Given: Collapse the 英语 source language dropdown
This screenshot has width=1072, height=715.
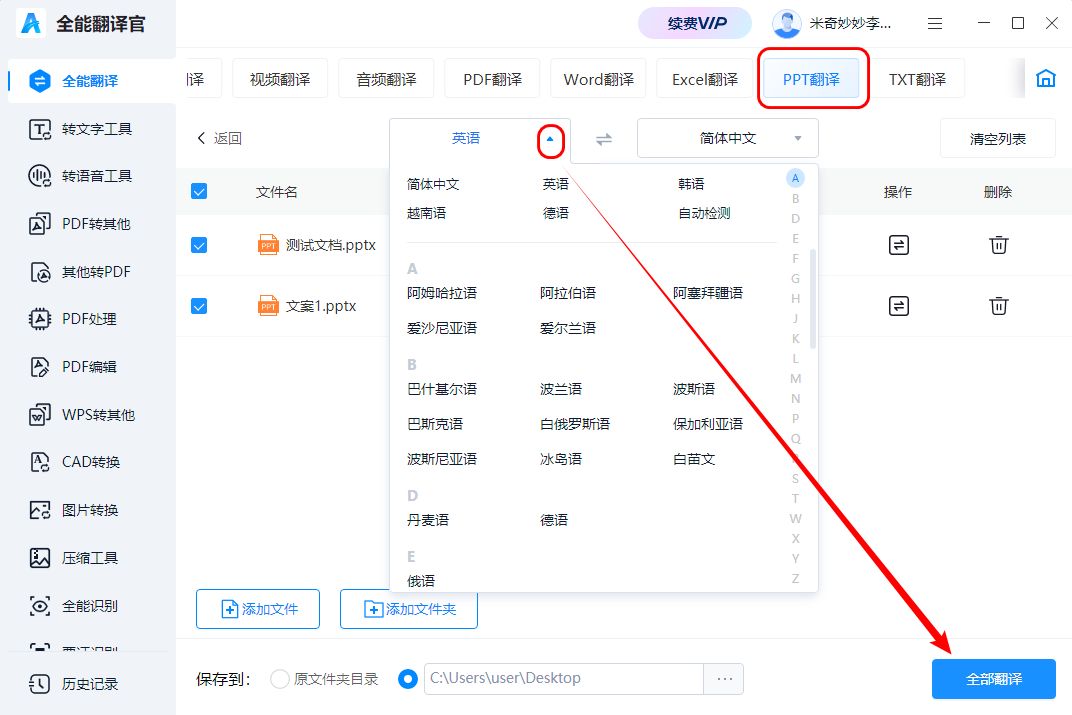Looking at the screenshot, I should click(x=550, y=139).
